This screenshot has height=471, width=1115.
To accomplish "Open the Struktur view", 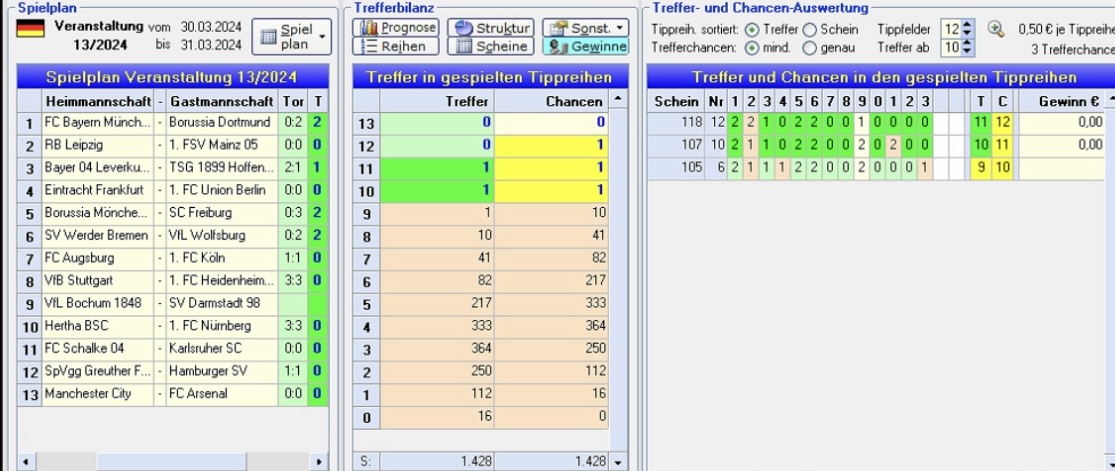I will pyautogui.click(x=491, y=28).
